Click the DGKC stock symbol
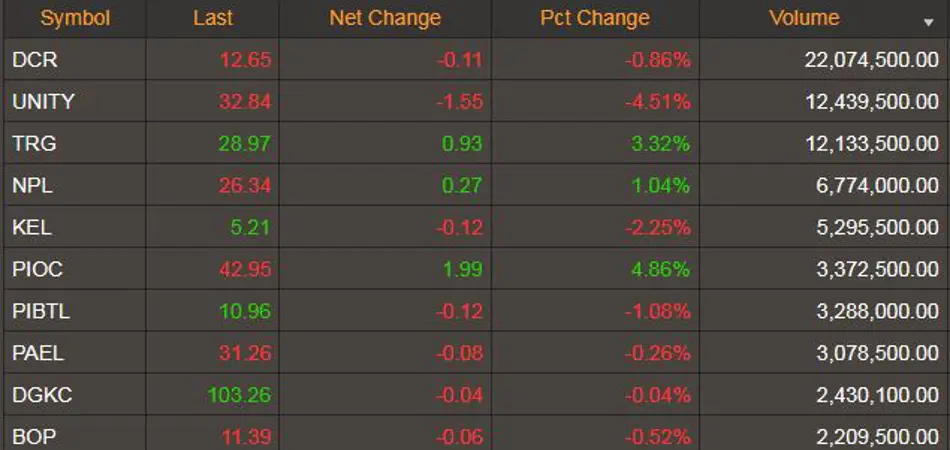950x450 pixels. tap(40, 395)
